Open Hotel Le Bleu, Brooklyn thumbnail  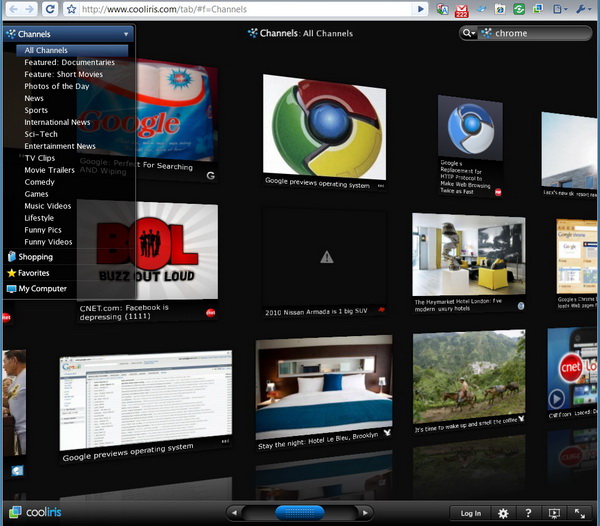(324, 387)
